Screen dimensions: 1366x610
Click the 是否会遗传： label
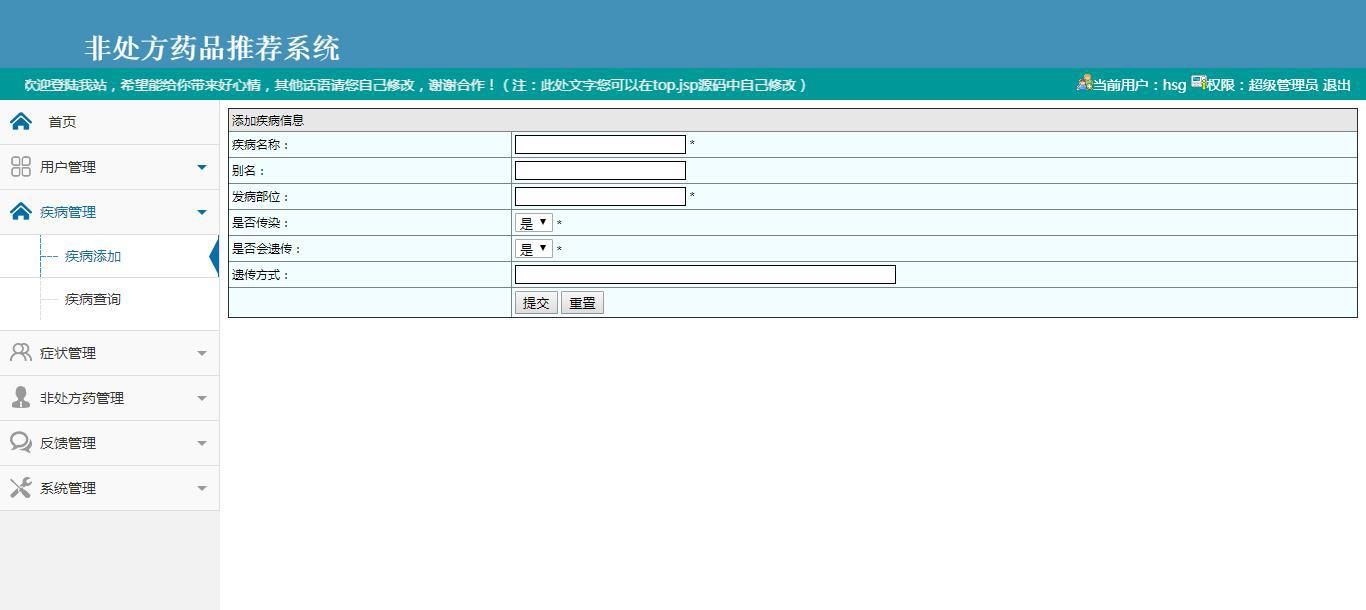tap(266, 249)
